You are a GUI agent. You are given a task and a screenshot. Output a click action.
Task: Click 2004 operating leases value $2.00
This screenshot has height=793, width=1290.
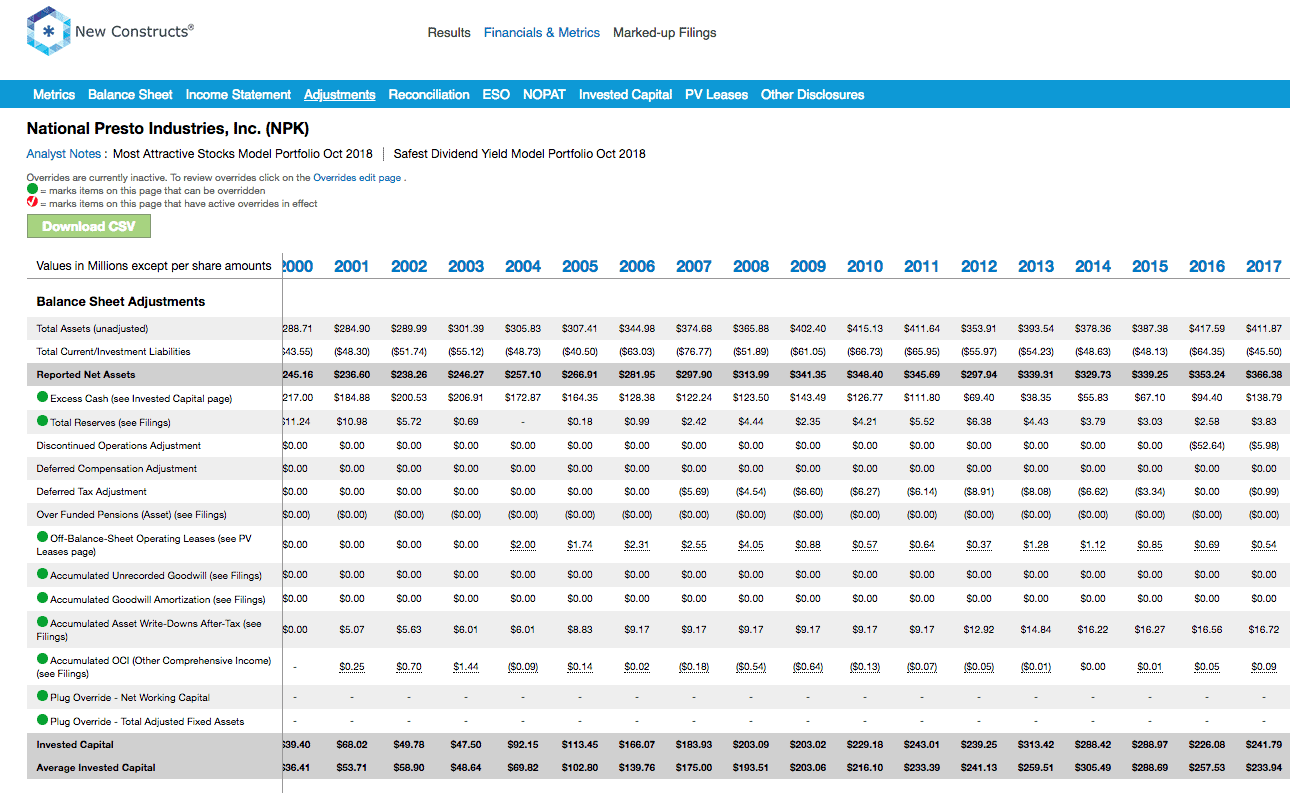(x=523, y=545)
